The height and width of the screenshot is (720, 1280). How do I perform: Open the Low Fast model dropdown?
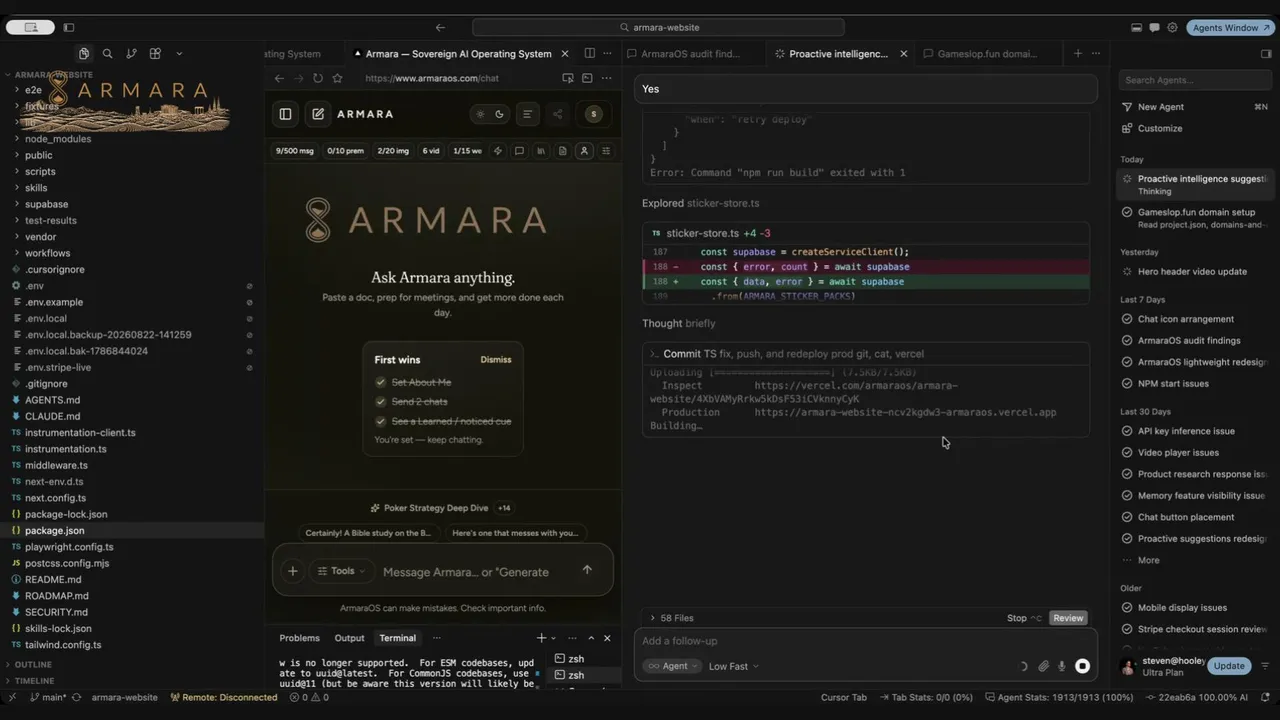point(733,666)
